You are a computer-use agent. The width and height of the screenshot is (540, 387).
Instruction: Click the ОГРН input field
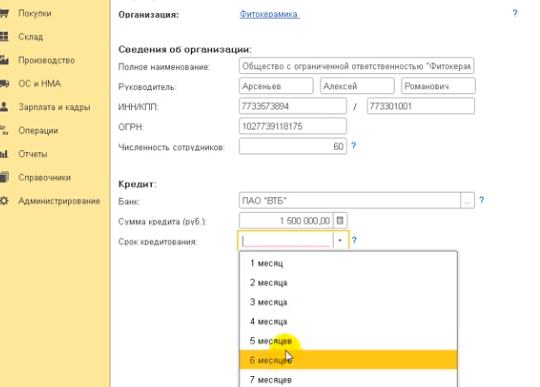pyautogui.click(x=293, y=126)
